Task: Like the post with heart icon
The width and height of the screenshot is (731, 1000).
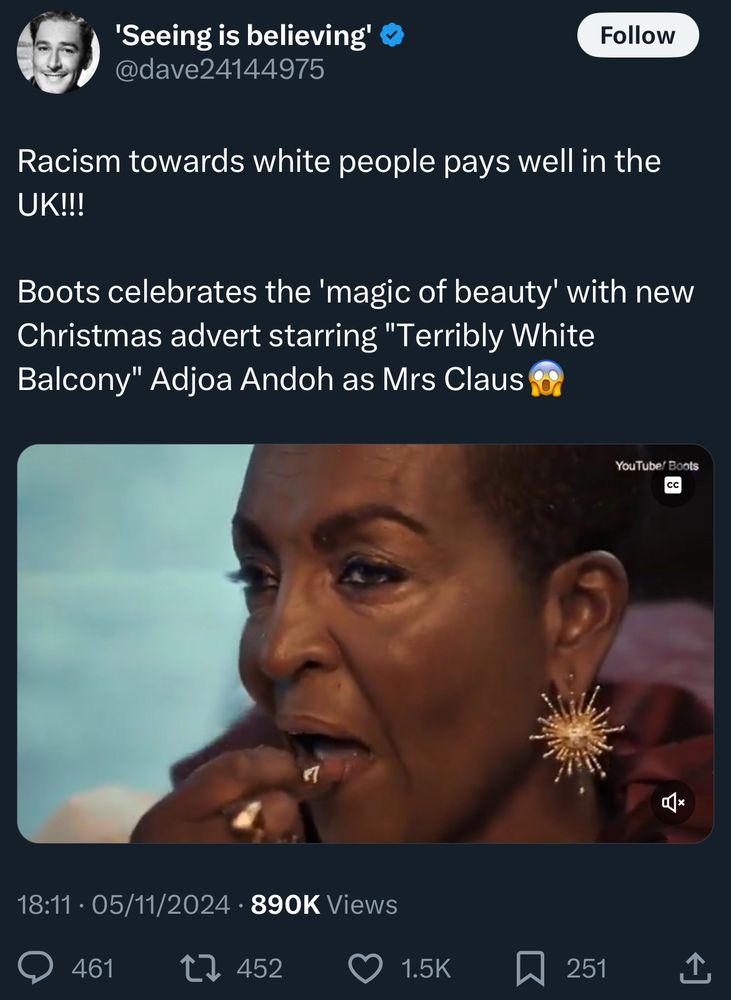Action: 366,968
